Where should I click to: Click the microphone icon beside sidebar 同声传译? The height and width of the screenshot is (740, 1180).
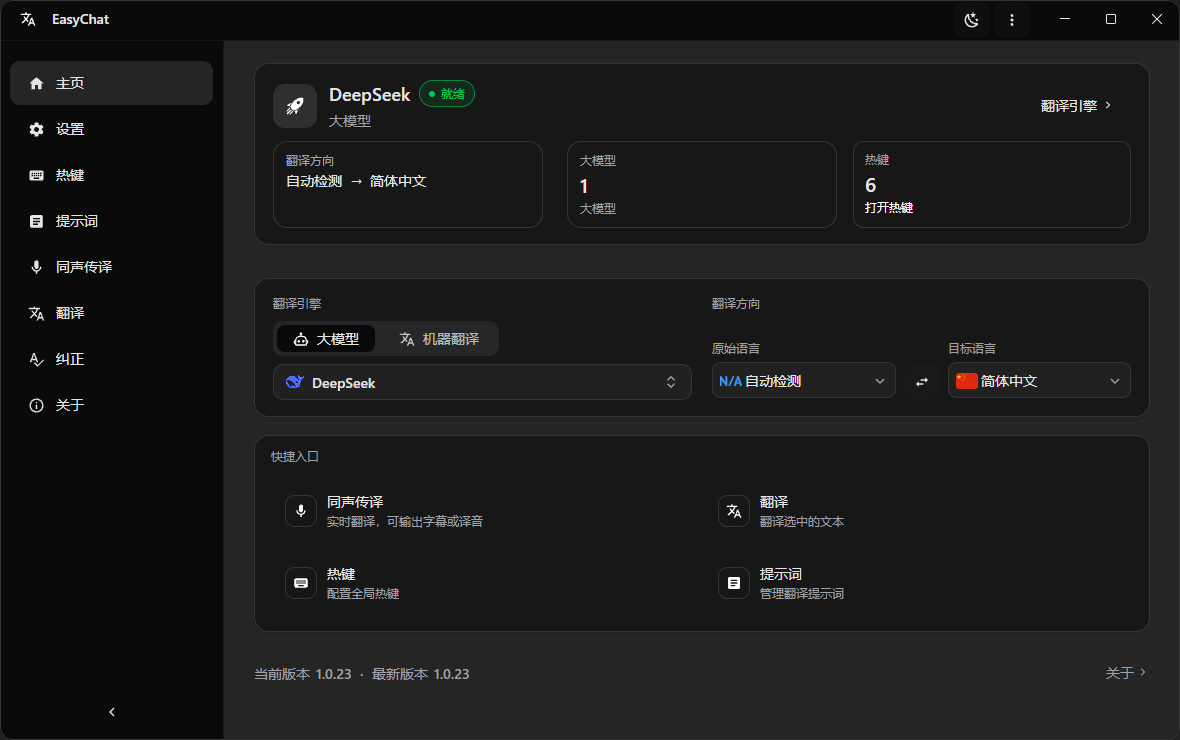[x=36, y=267]
